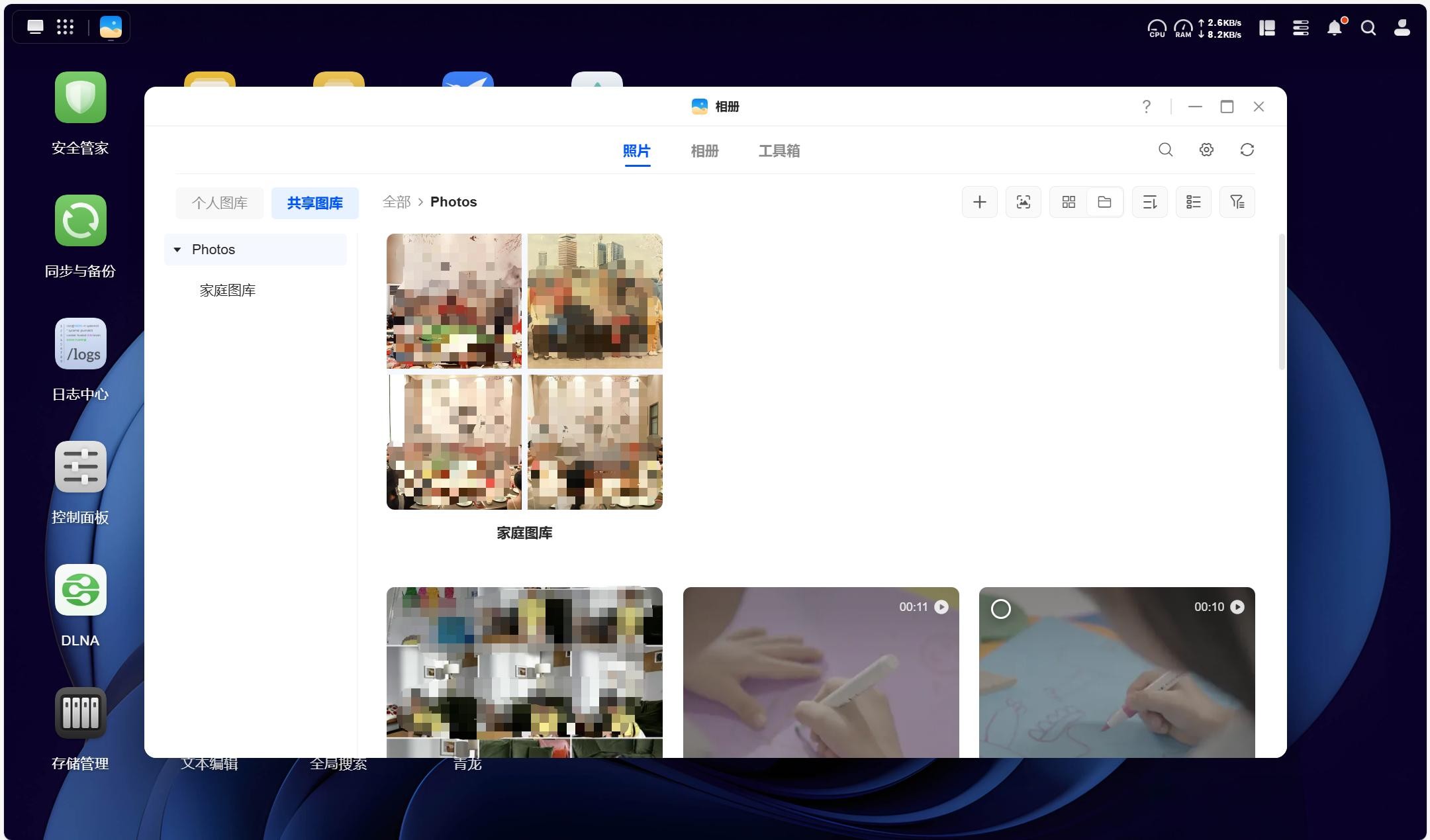Switch to folder view mode
This screenshot has width=1430, height=840.
pyautogui.click(x=1104, y=202)
